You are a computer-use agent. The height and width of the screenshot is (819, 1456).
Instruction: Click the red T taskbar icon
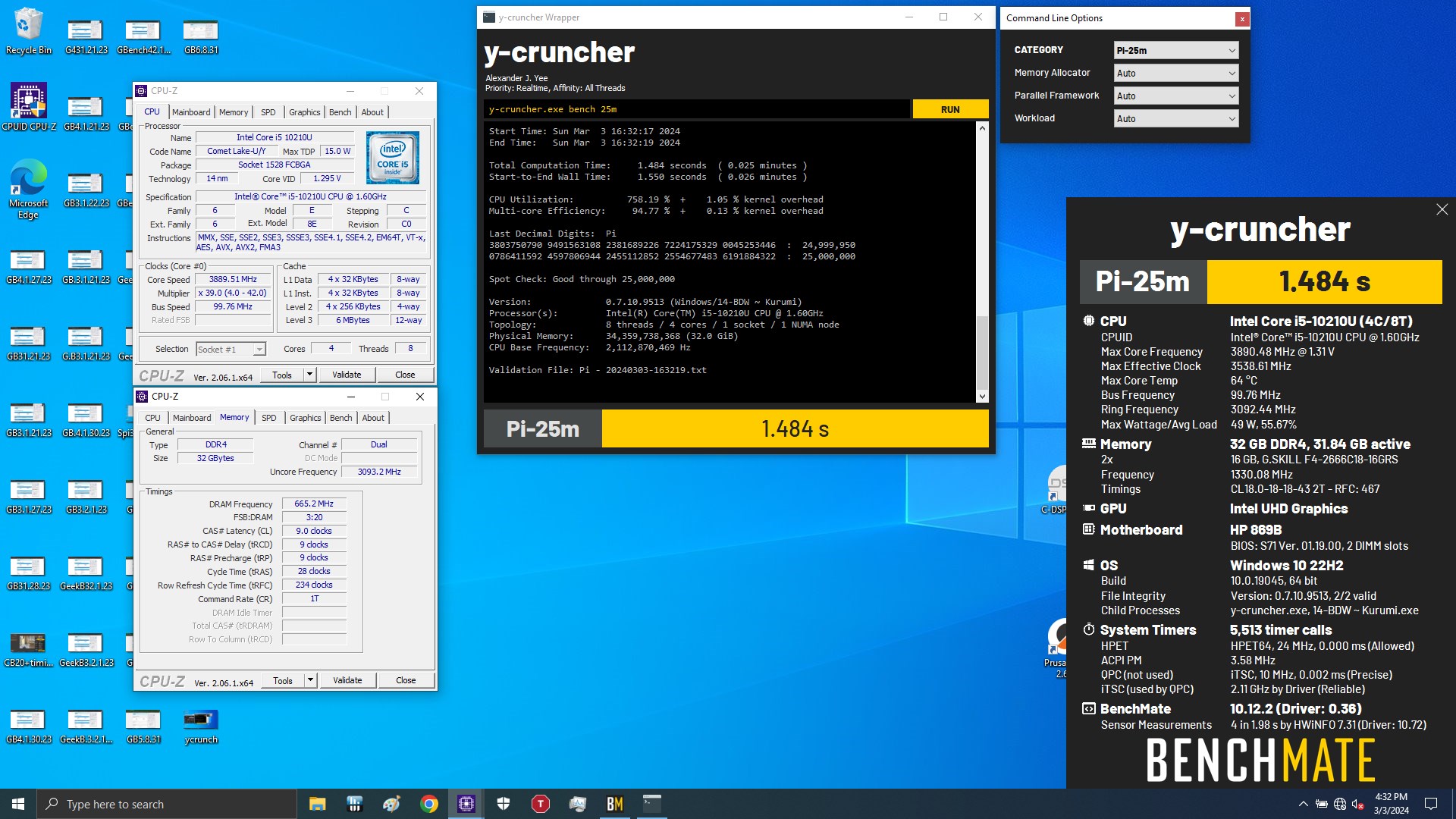click(x=541, y=804)
